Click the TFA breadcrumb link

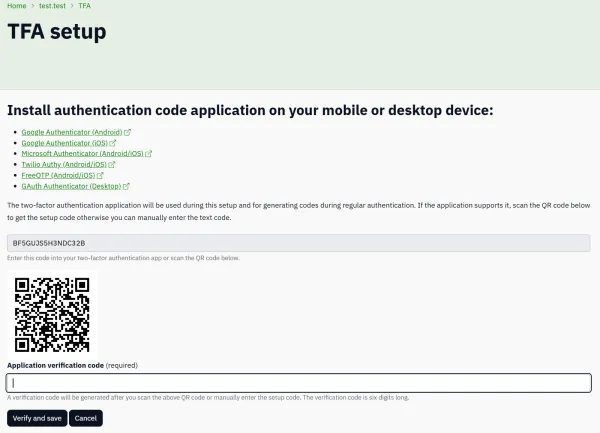(x=85, y=6)
